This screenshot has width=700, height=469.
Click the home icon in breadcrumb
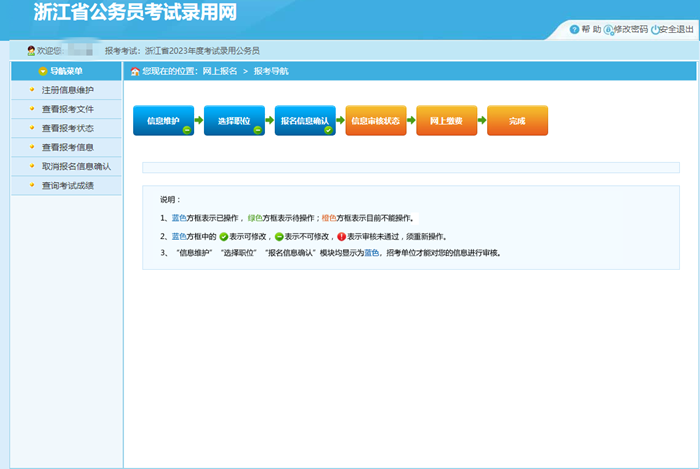[x=135, y=72]
